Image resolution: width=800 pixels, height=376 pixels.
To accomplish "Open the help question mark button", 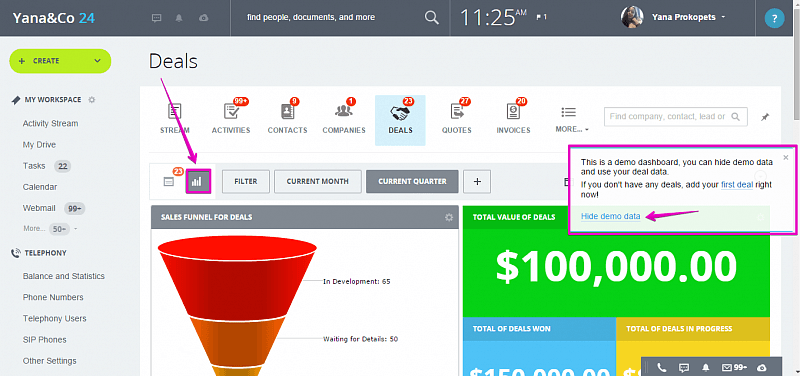I will (774, 19).
